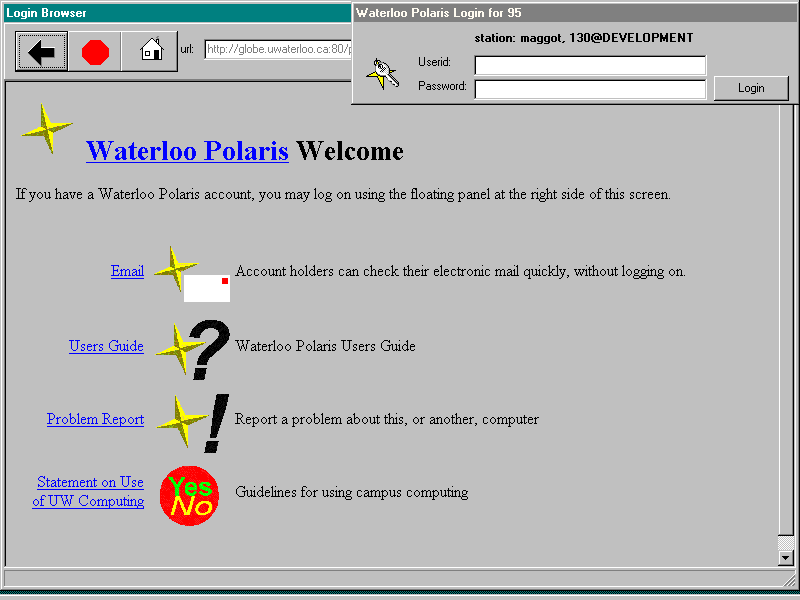
Task: Click the scrollbar down arrow
Action: [x=786, y=558]
